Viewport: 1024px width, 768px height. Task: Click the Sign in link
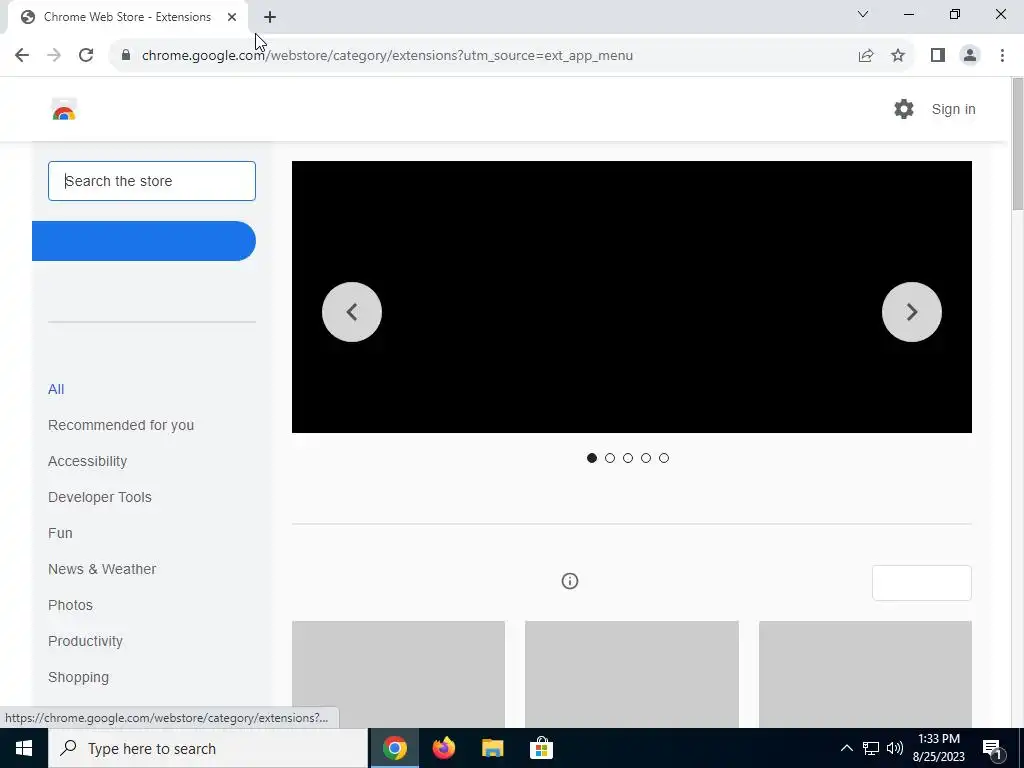(953, 109)
